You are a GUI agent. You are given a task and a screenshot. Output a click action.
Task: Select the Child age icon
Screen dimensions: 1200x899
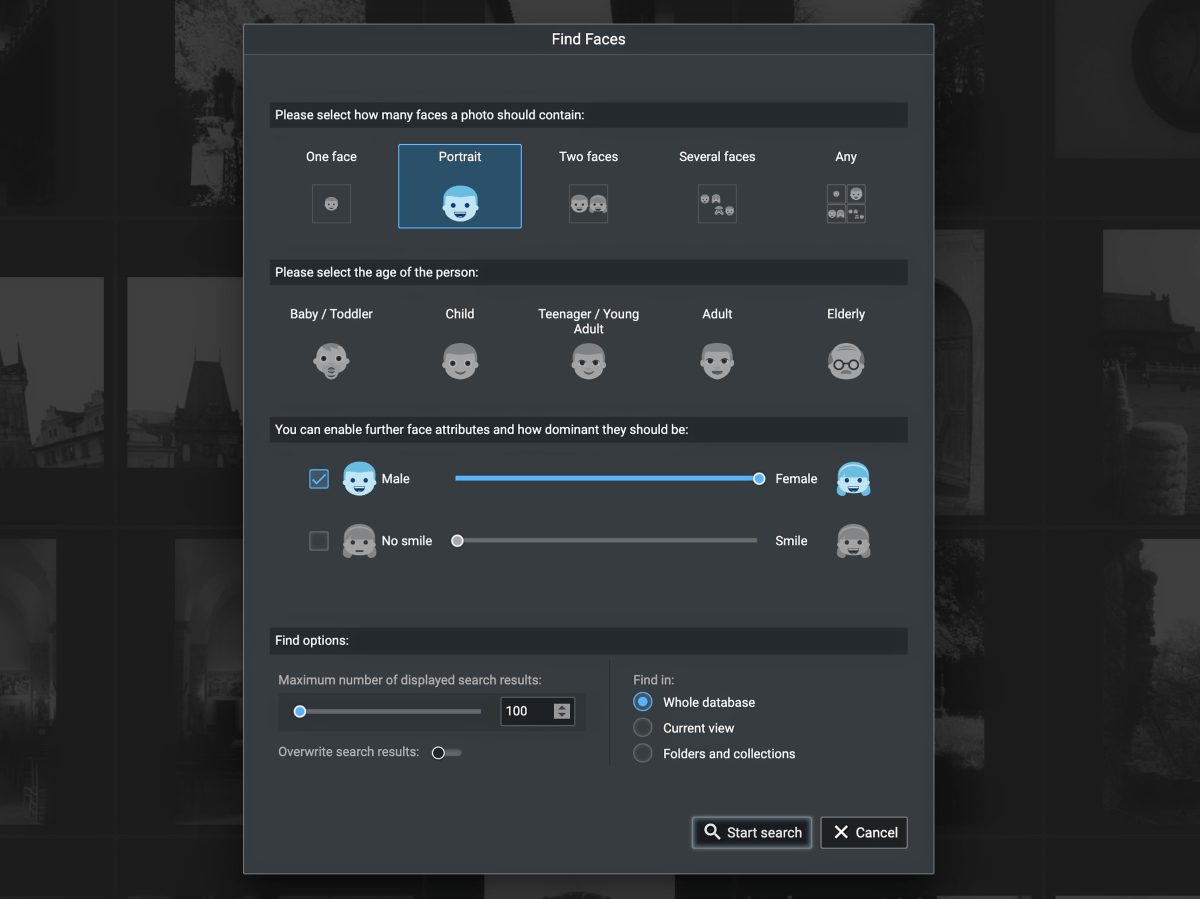(x=460, y=360)
